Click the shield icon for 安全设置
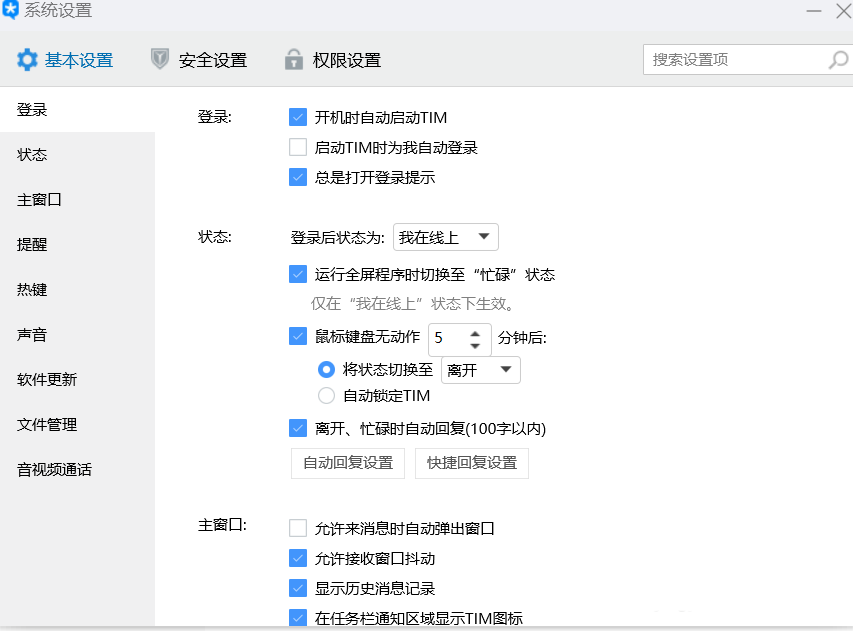The height and width of the screenshot is (631, 853). 160,60
